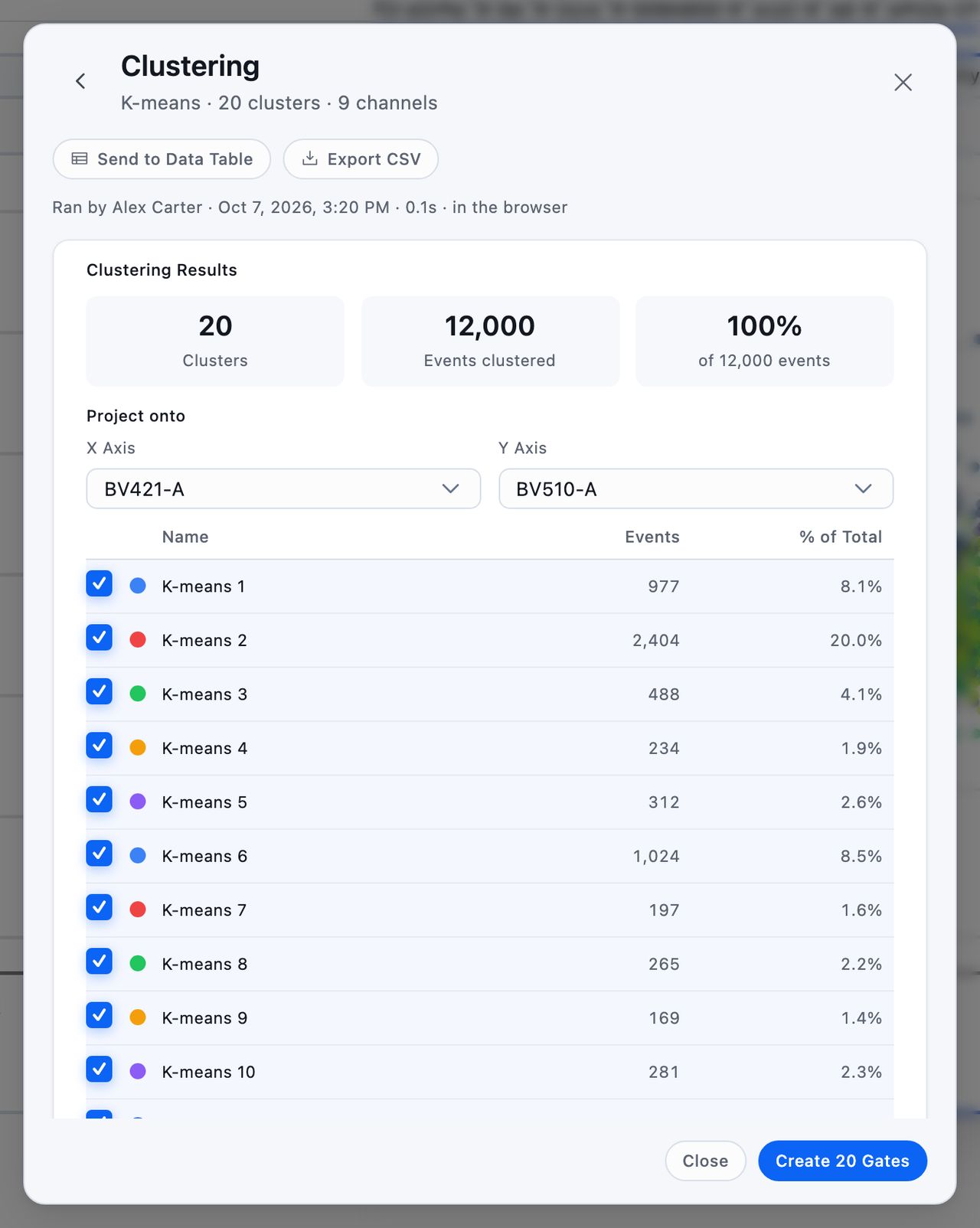Uncheck the K-means 2 checkbox
The height and width of the screenshot is (1228, 980).
point(100,637)
